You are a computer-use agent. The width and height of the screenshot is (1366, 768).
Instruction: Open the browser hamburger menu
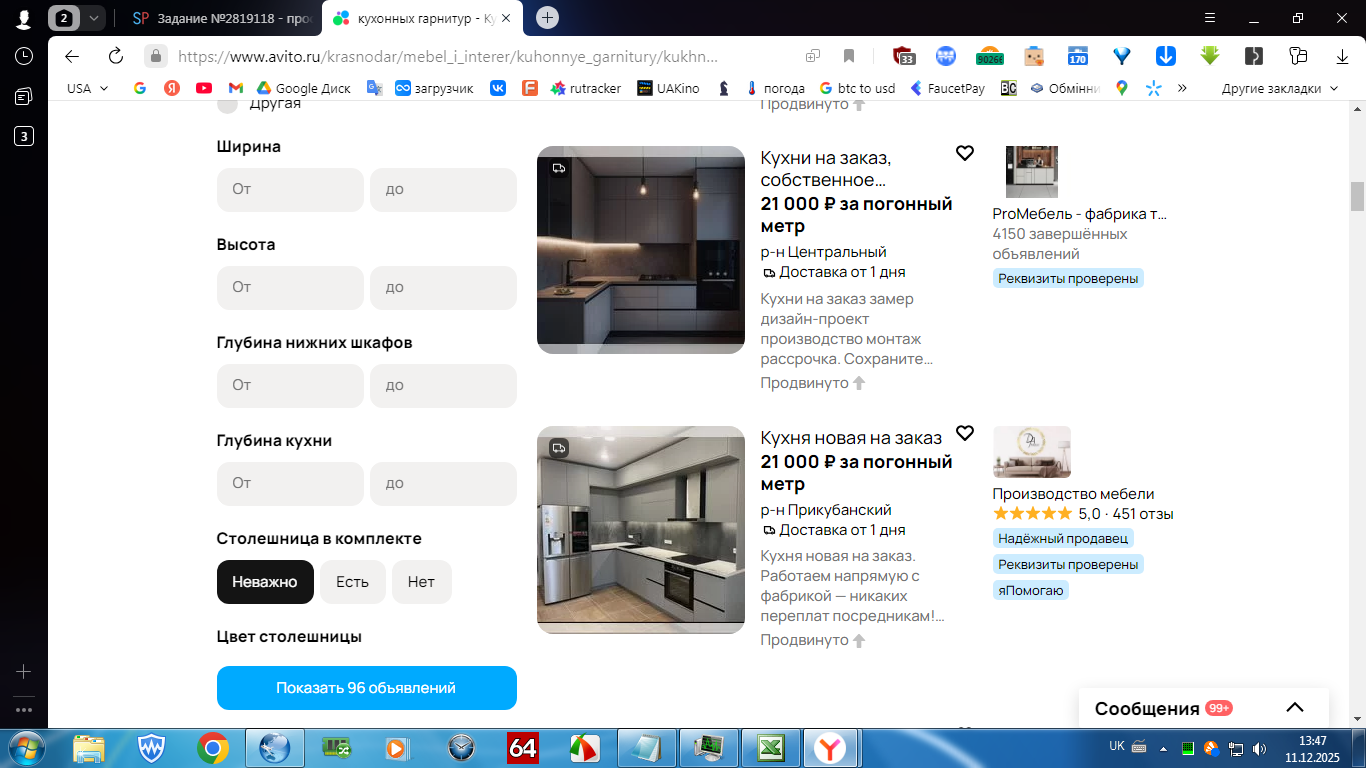pos(1210,18)
